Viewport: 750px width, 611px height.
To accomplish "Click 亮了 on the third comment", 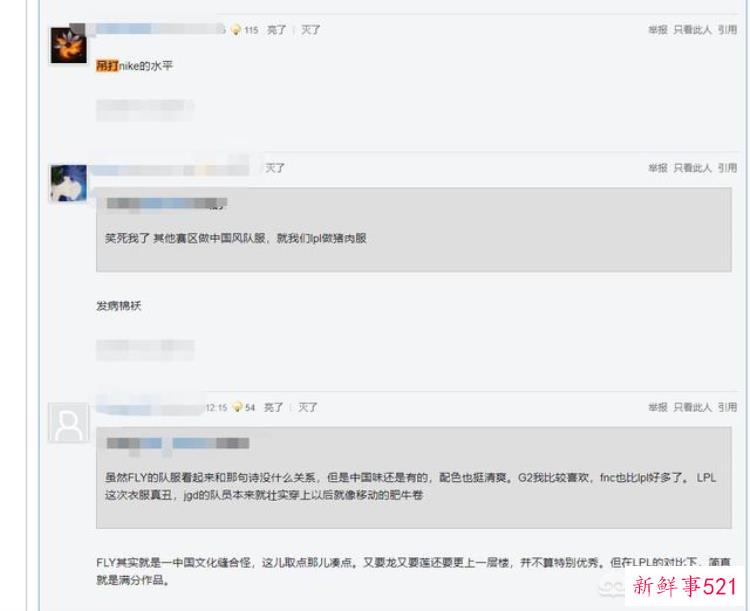I will [274, 407].
